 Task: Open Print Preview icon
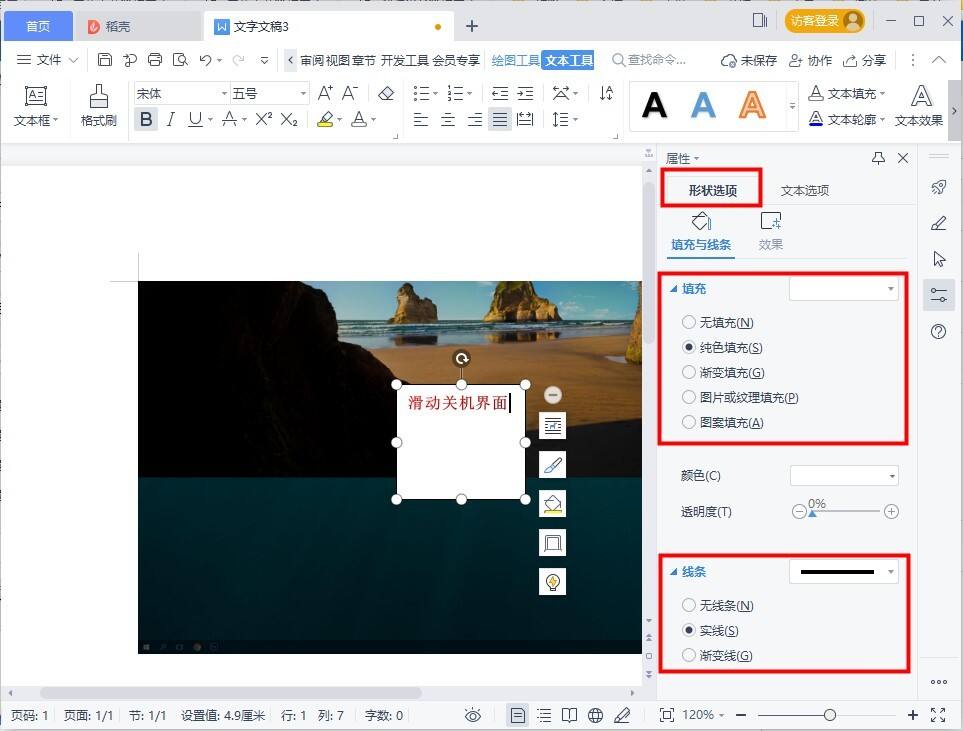[x=180, y=60]
